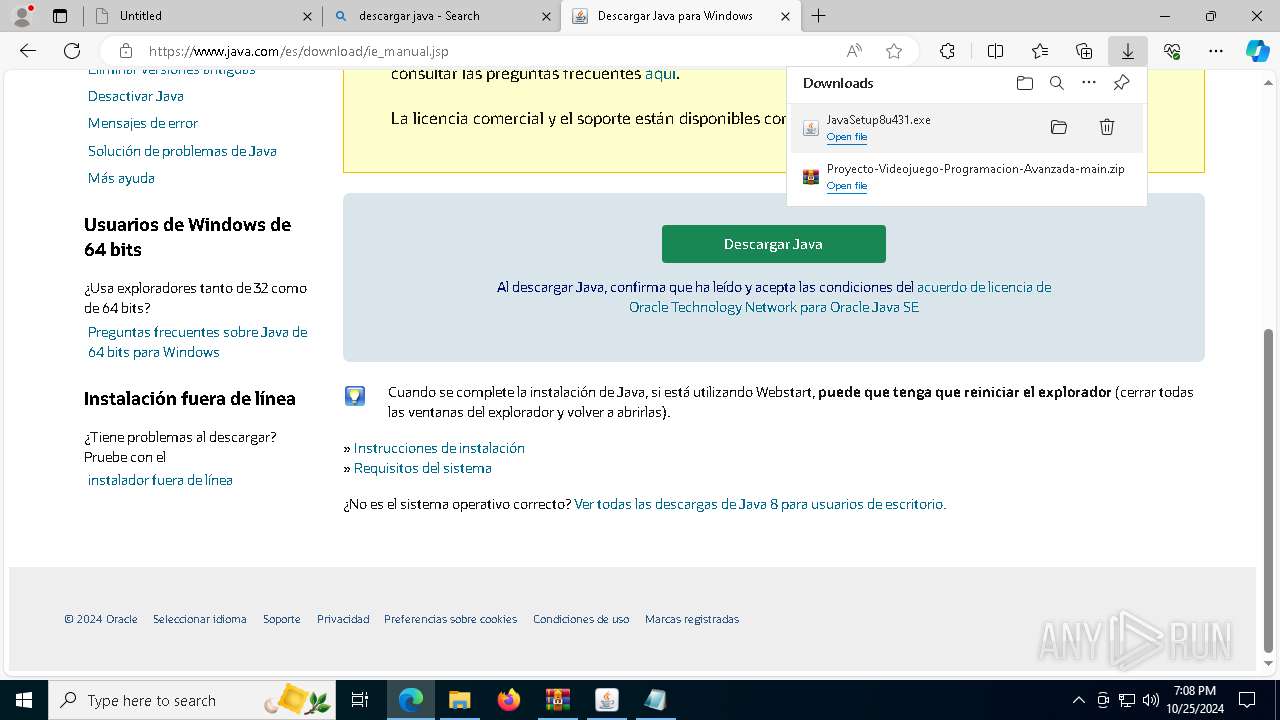Image resolution: width=1280 pixels, height=720 pixels.
Task: Activate Read aloud icon in address bar
Action: click(854, 51)
